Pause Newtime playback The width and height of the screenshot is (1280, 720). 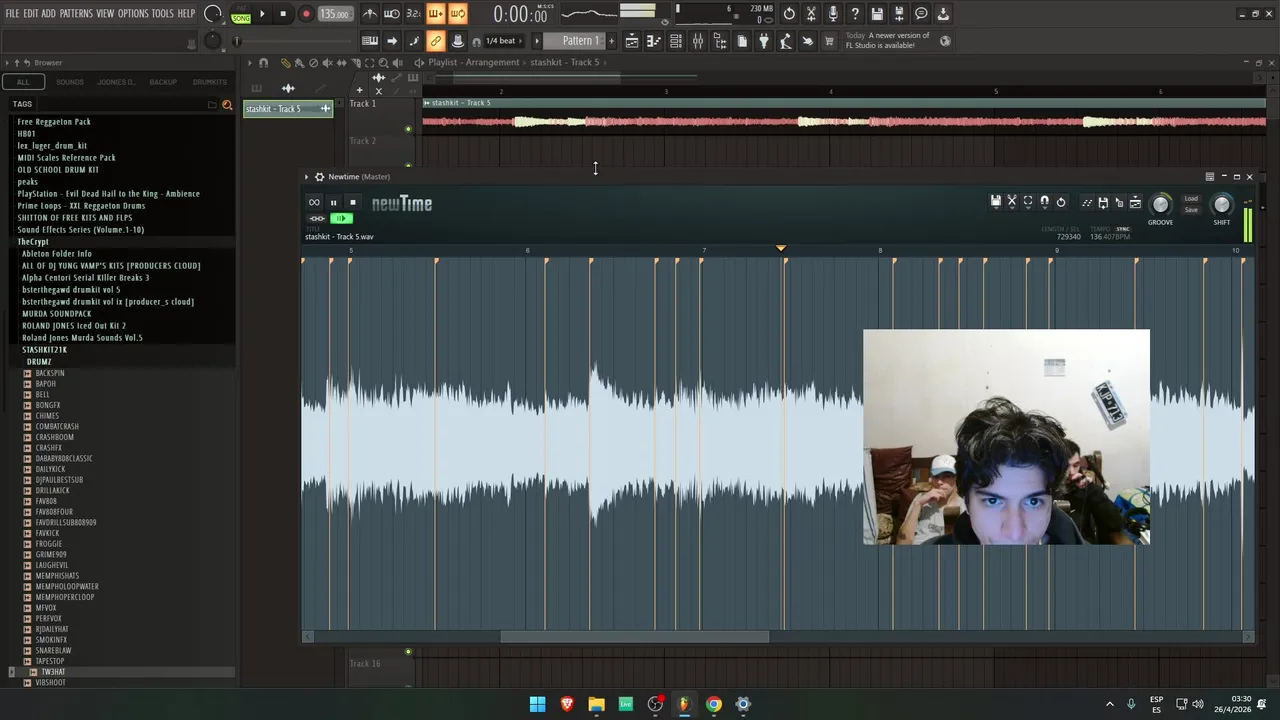click(x=333, y=203)
